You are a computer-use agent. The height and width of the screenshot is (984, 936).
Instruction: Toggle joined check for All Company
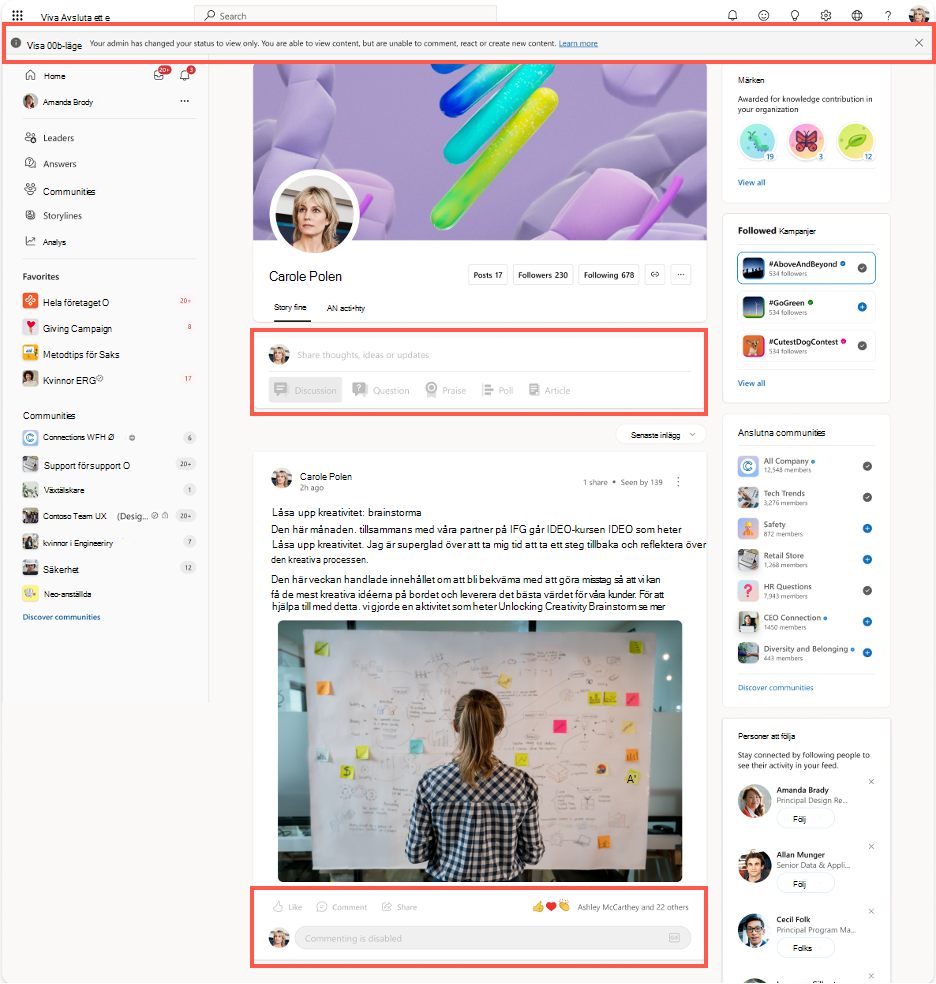867,466
